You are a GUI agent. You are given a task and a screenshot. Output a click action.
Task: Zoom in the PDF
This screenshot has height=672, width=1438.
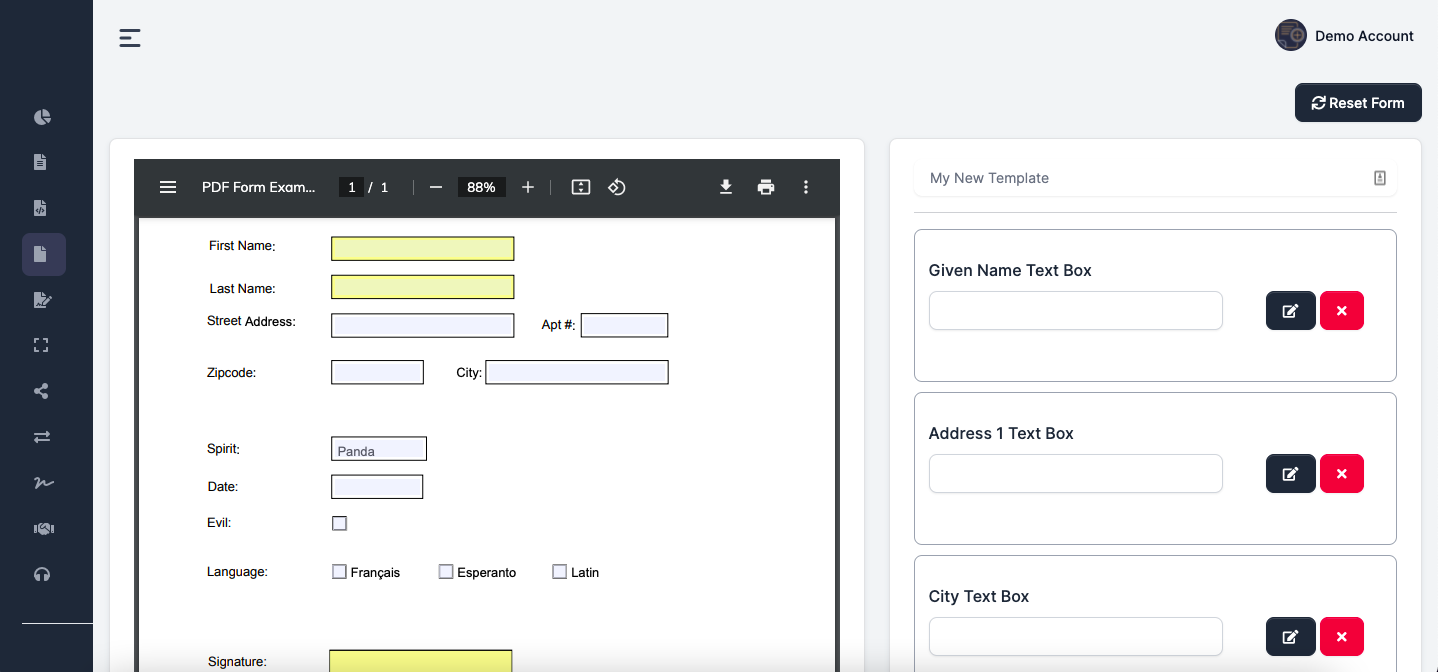click(x=528, y=187)
